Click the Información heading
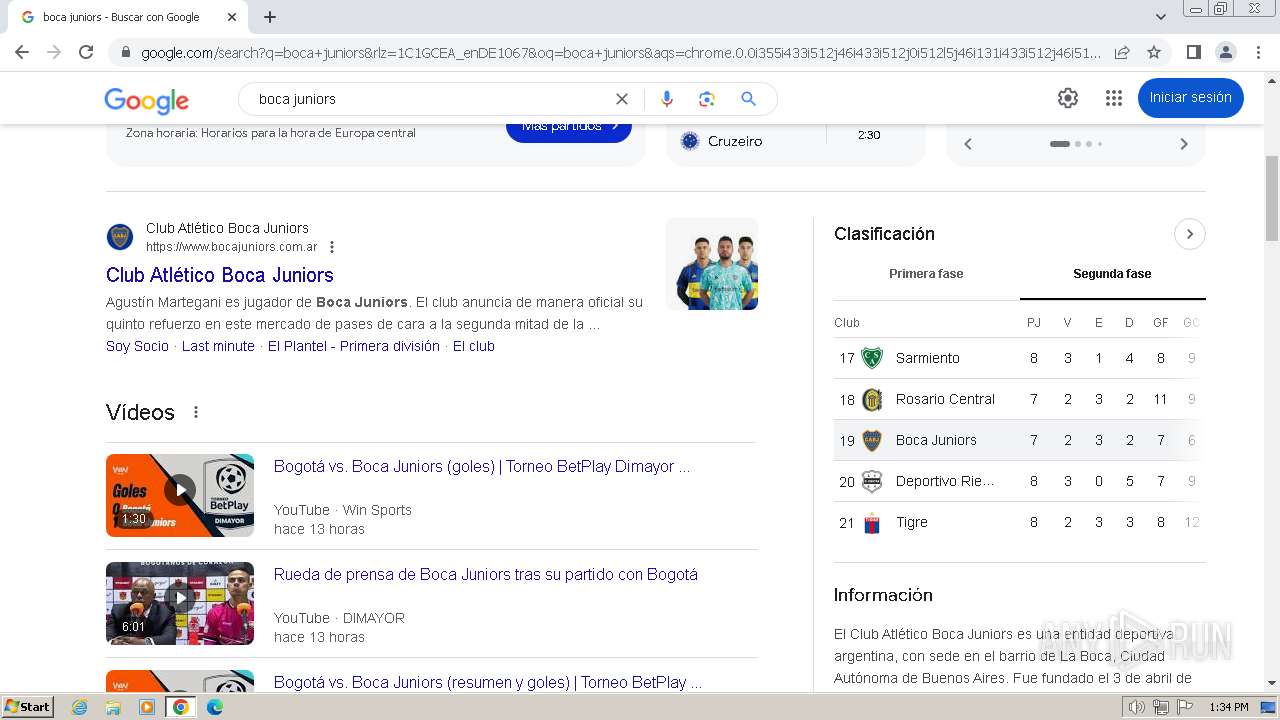The height and width of the screenshot is (720, 1280). [x=883, y=595]
